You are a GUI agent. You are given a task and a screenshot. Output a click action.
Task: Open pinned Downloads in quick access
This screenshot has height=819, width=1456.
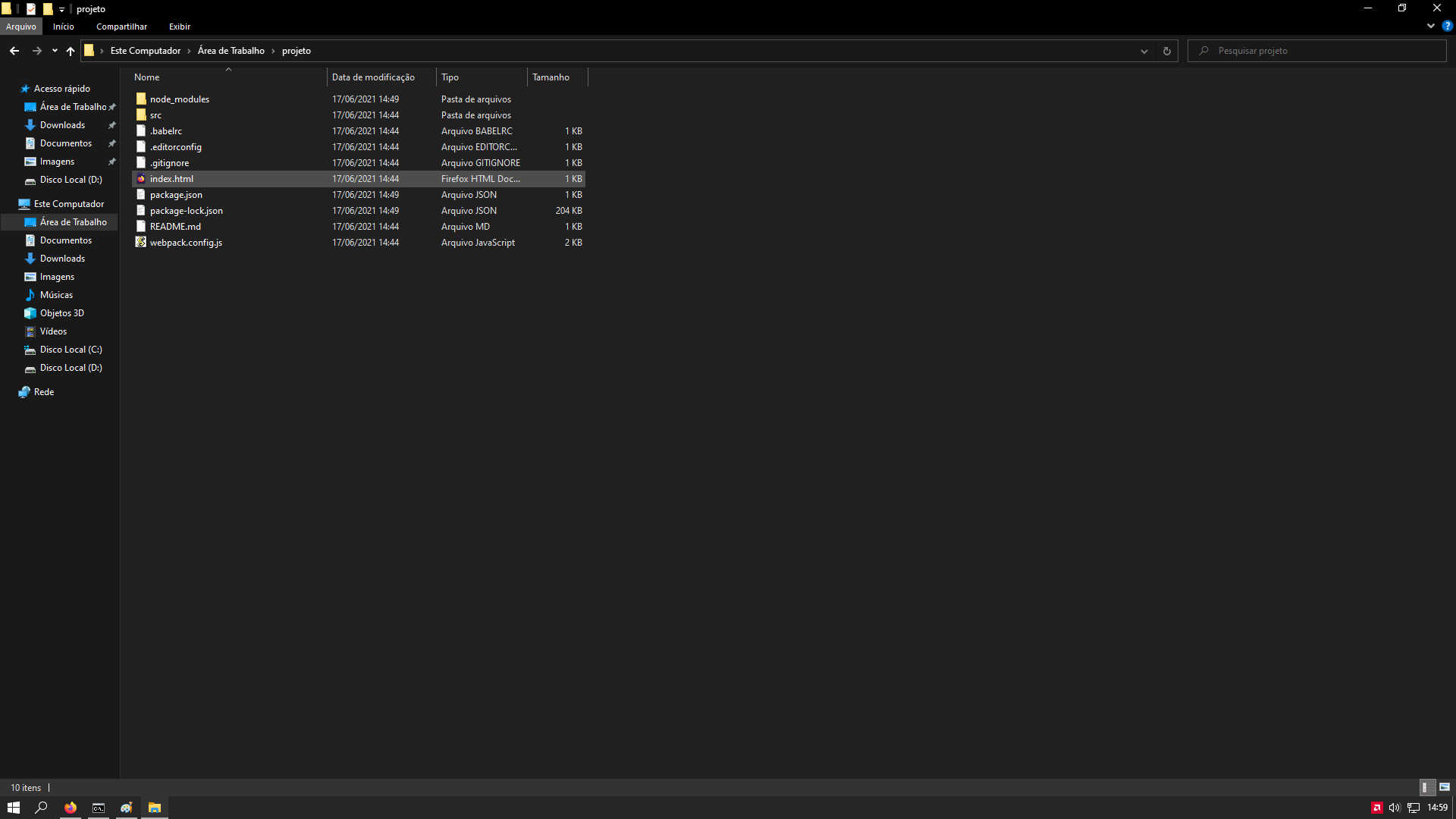point(62,125)
